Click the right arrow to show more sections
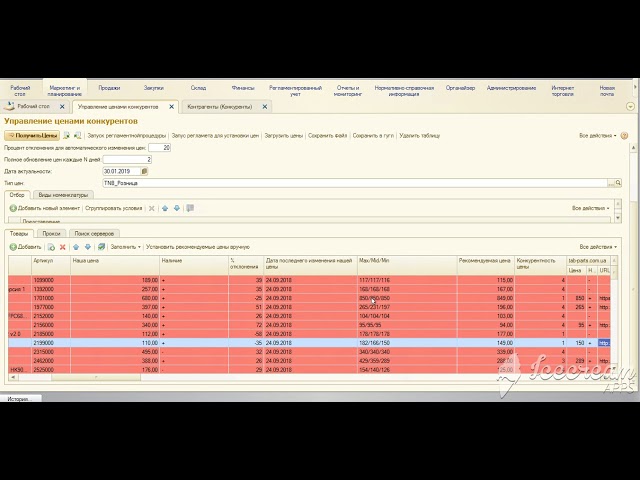The height and width of the screenshot is (480, 640). [635, 87]
